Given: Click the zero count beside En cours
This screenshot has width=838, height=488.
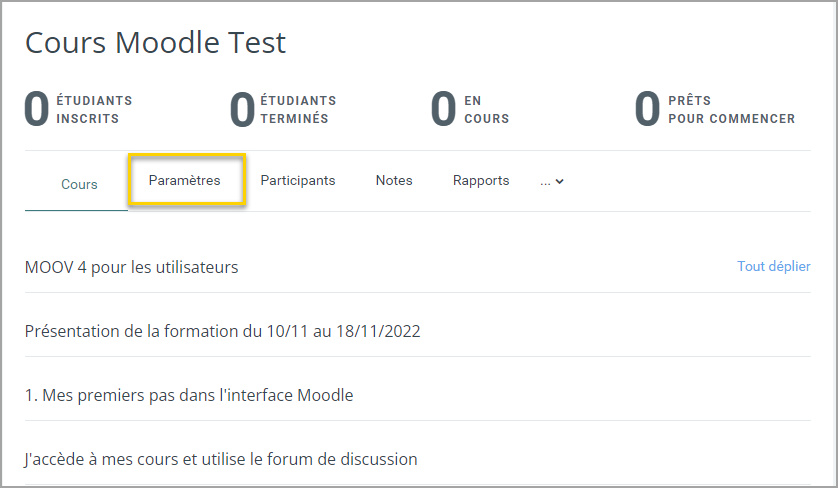Looking at the screenshot, I should (x=443, y=109).
